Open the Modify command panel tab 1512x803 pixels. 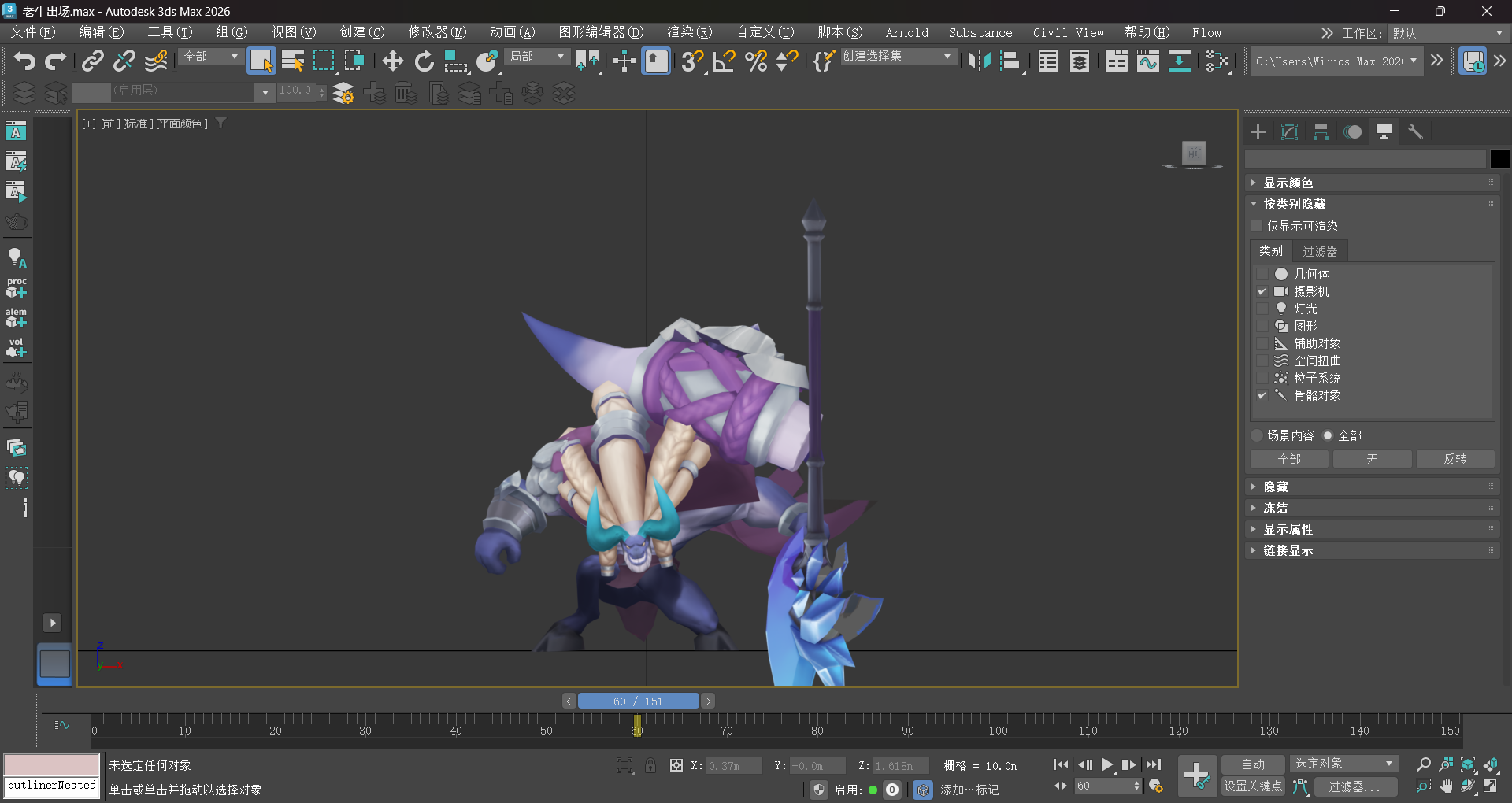(1290, 131)
